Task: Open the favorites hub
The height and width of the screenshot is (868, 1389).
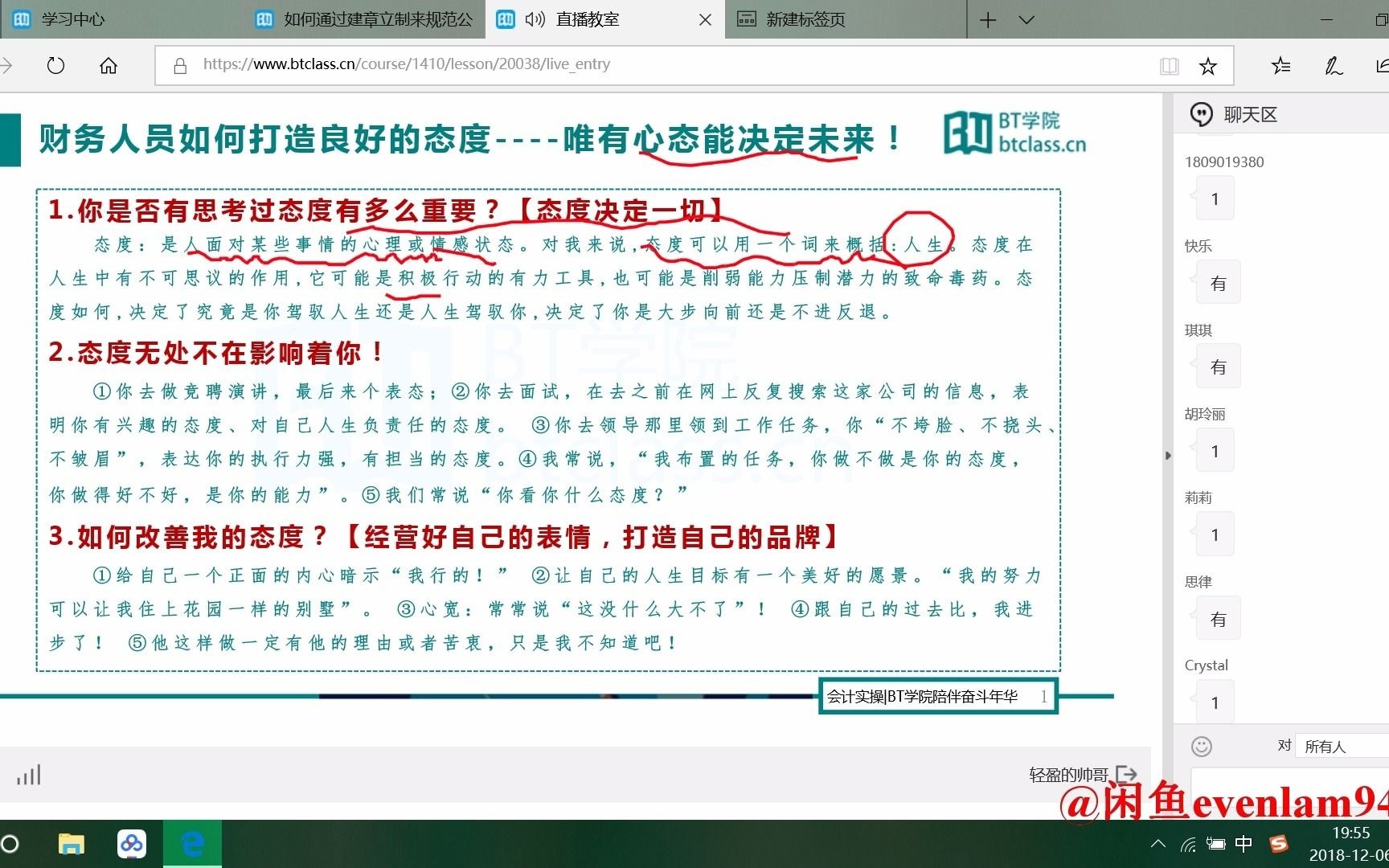Action: [x=1281, y=66]
